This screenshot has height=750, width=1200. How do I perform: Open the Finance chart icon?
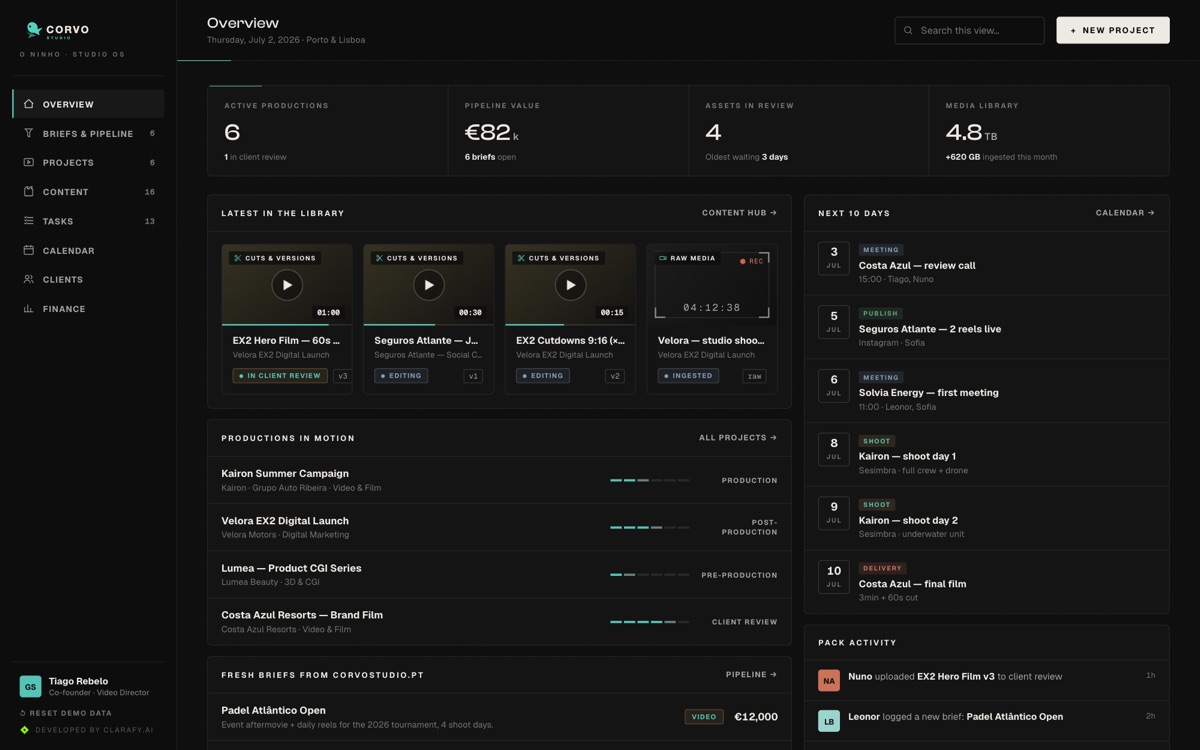coord(28,309)
